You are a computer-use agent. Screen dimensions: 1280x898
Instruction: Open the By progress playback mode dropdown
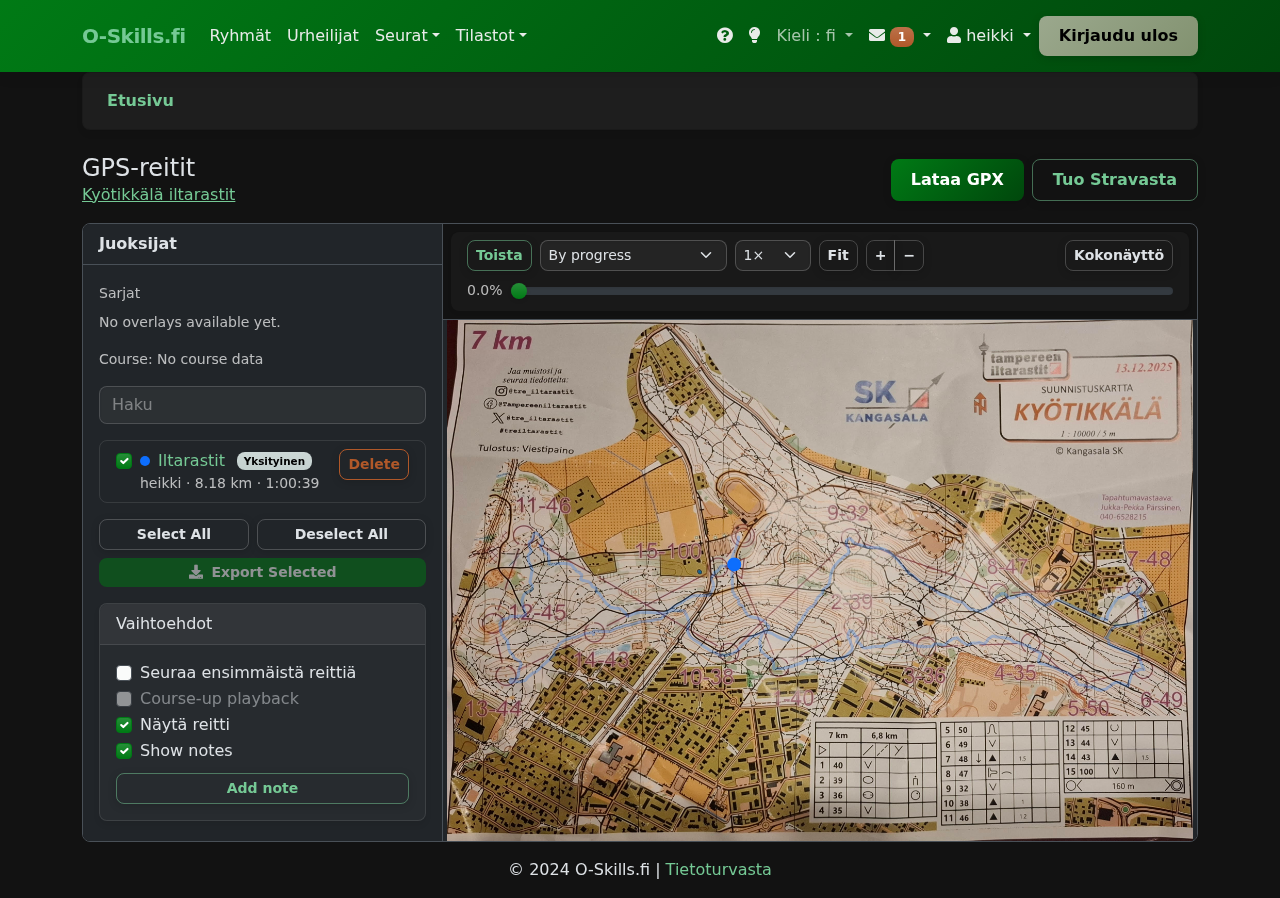click(x=632, y=255)
